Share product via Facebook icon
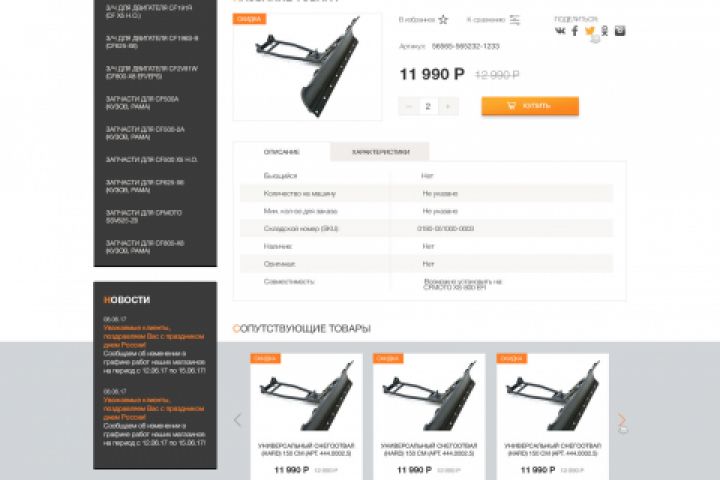 point(574,31)
